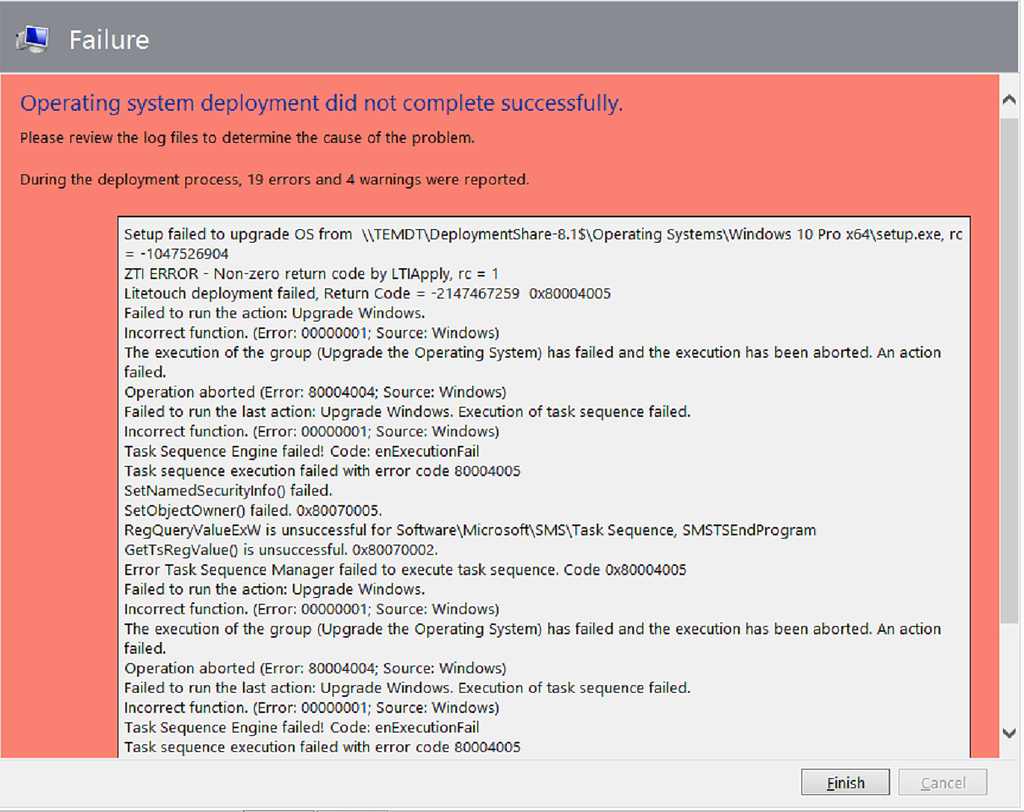This screenshot has height=812, width=1024.
Task: Click the vertical scrollbar track
Action: click(1009, 400)
